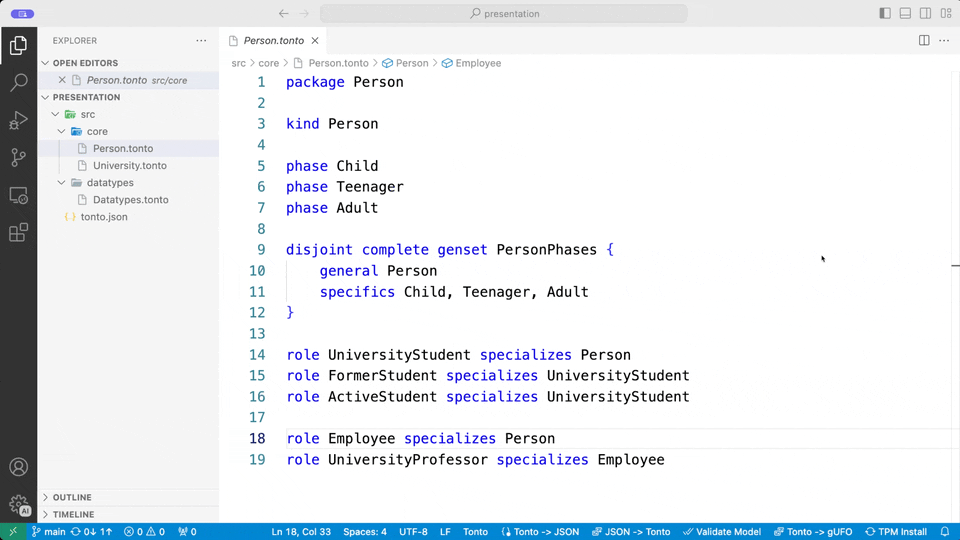The width and height of the screenshot is (960, 540).
Task: Click the Explorer panel title
Action: [x=75, y=40]
